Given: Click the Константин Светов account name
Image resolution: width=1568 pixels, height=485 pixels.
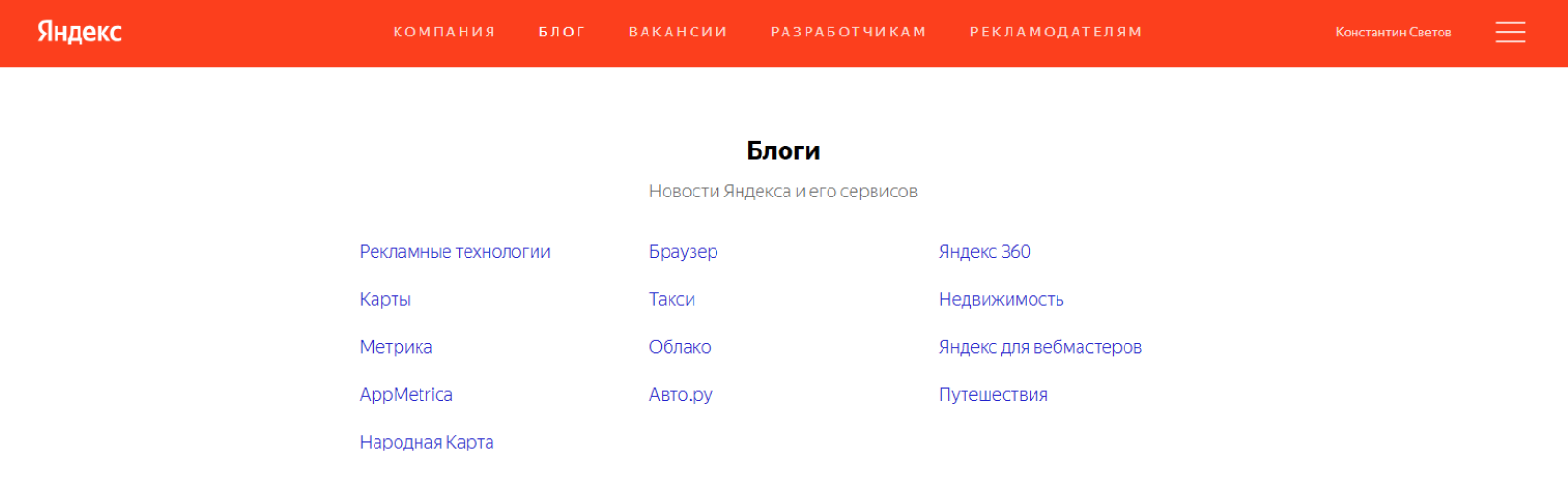Looking at the screenshot, I should tap(1394, 33).
